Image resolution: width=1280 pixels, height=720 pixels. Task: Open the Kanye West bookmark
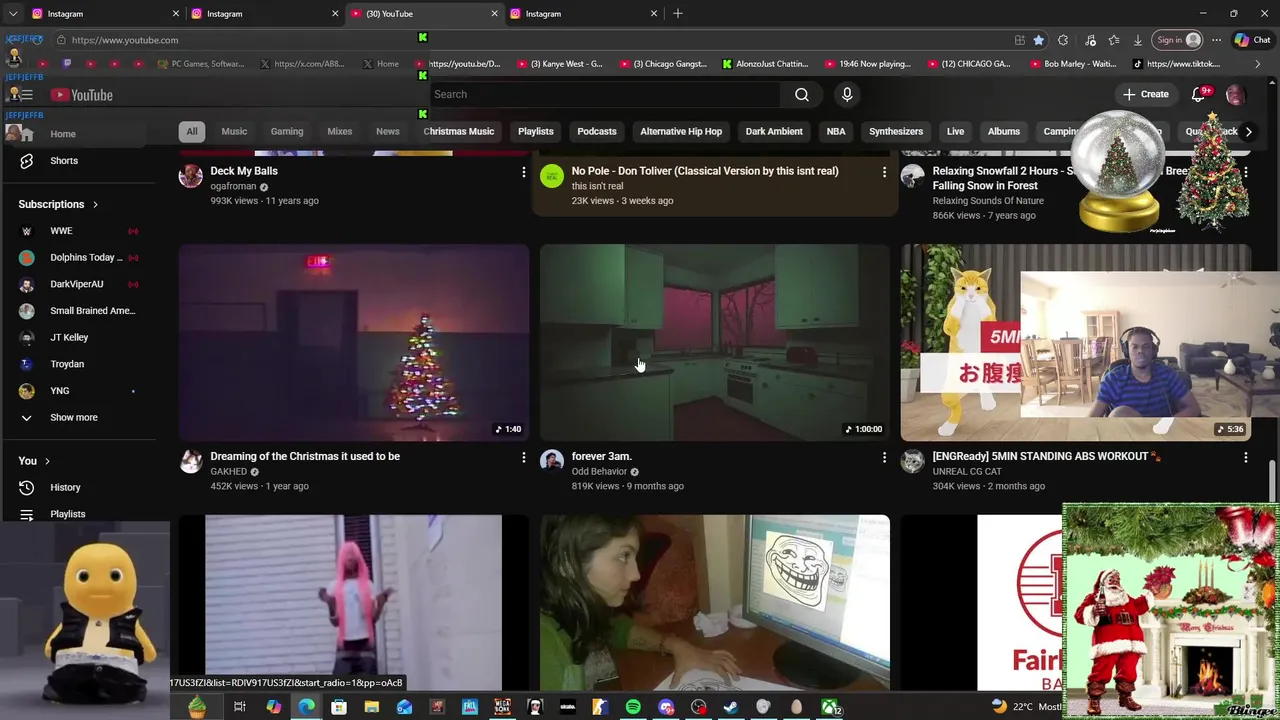[560, 64]
